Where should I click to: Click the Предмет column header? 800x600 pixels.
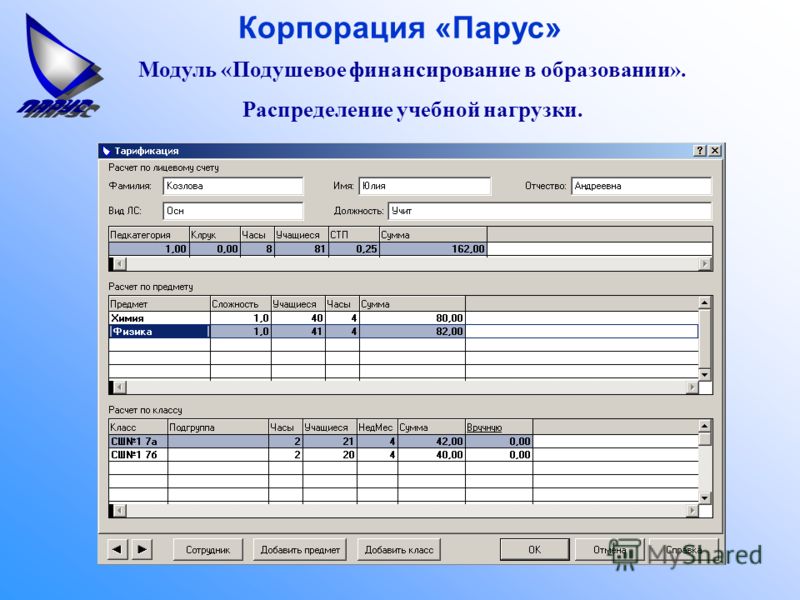pos(160,304)
